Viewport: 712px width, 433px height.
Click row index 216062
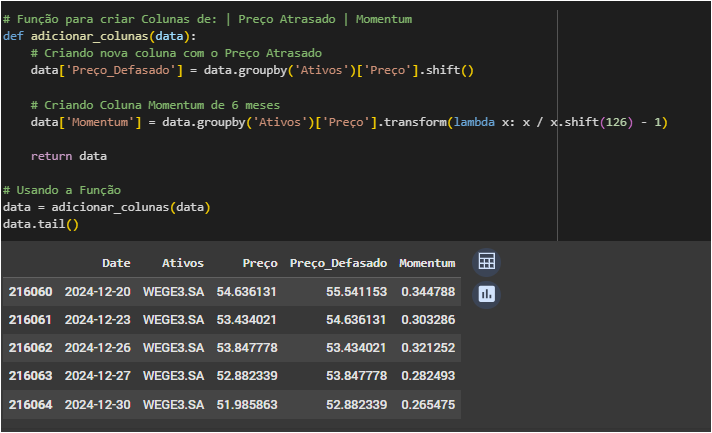30,348
